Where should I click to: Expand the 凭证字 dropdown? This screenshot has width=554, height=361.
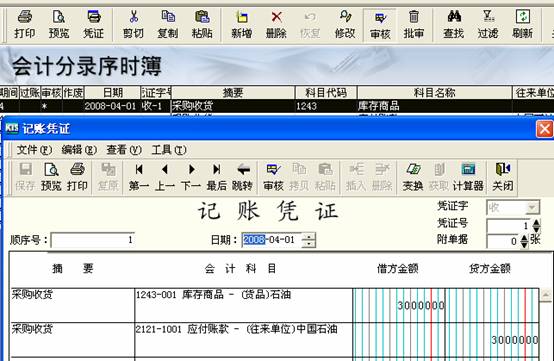click(x=532, y=208)
